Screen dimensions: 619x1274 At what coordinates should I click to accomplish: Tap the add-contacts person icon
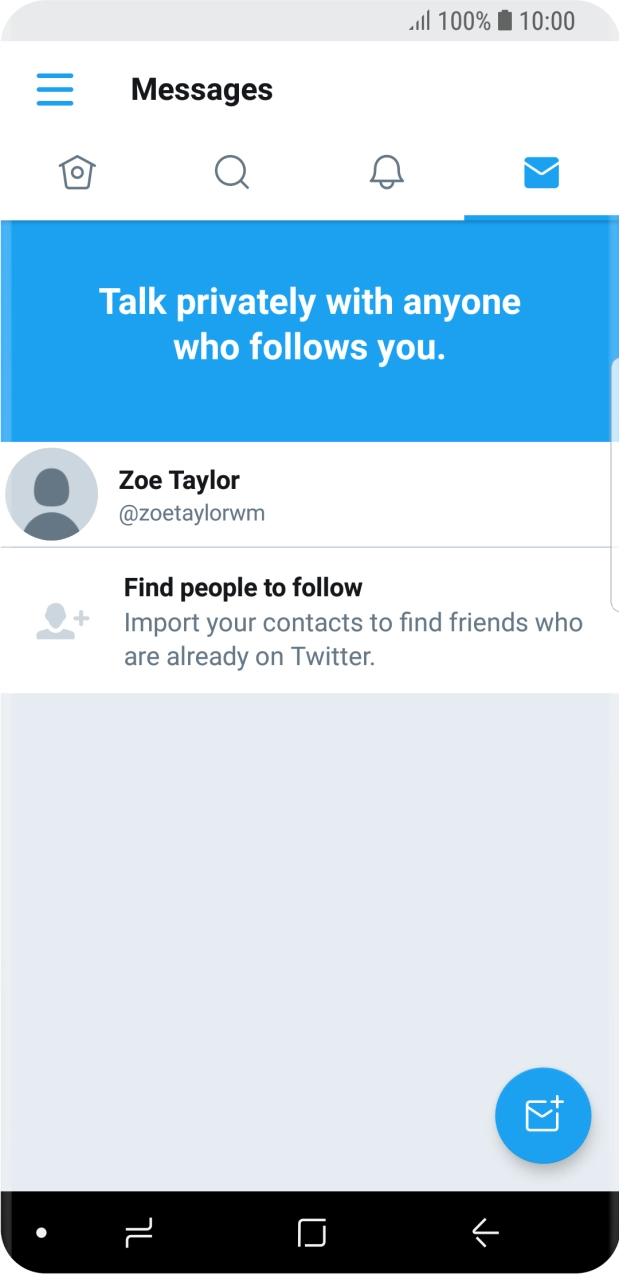click(62, 621)
